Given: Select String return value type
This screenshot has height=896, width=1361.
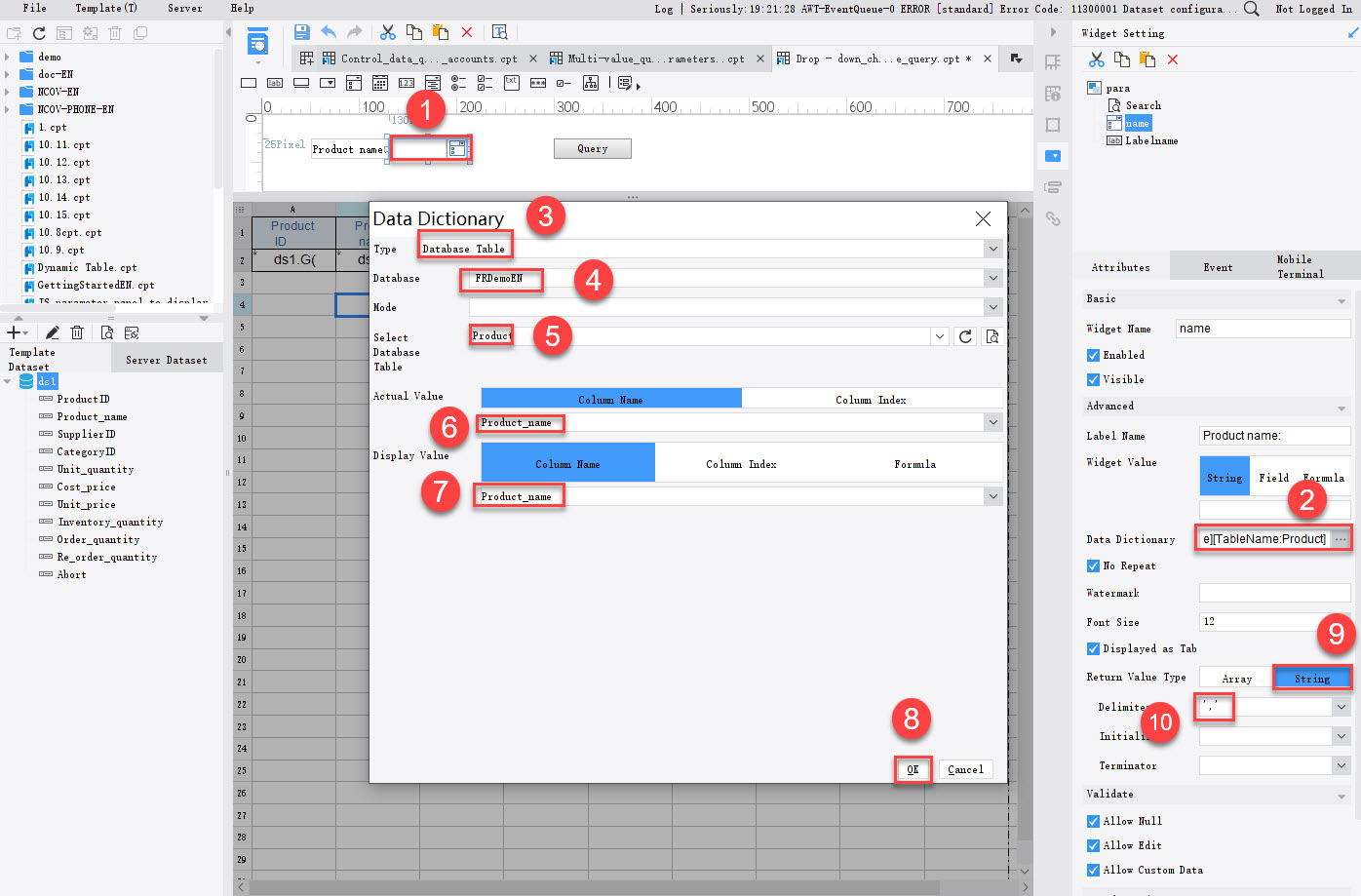Looking at the screenshot, I should (x=1312, y=679).
